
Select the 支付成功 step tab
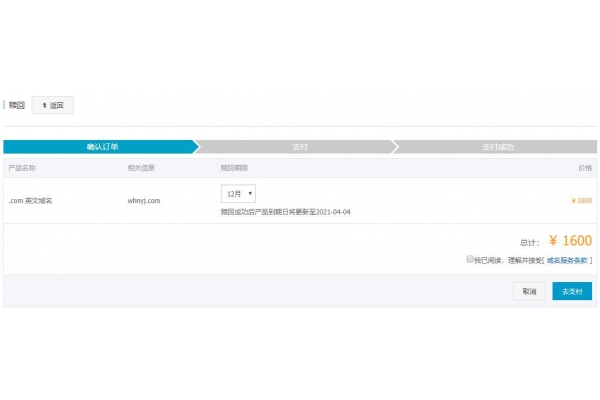pyautogui.click(x=497, y=147)
